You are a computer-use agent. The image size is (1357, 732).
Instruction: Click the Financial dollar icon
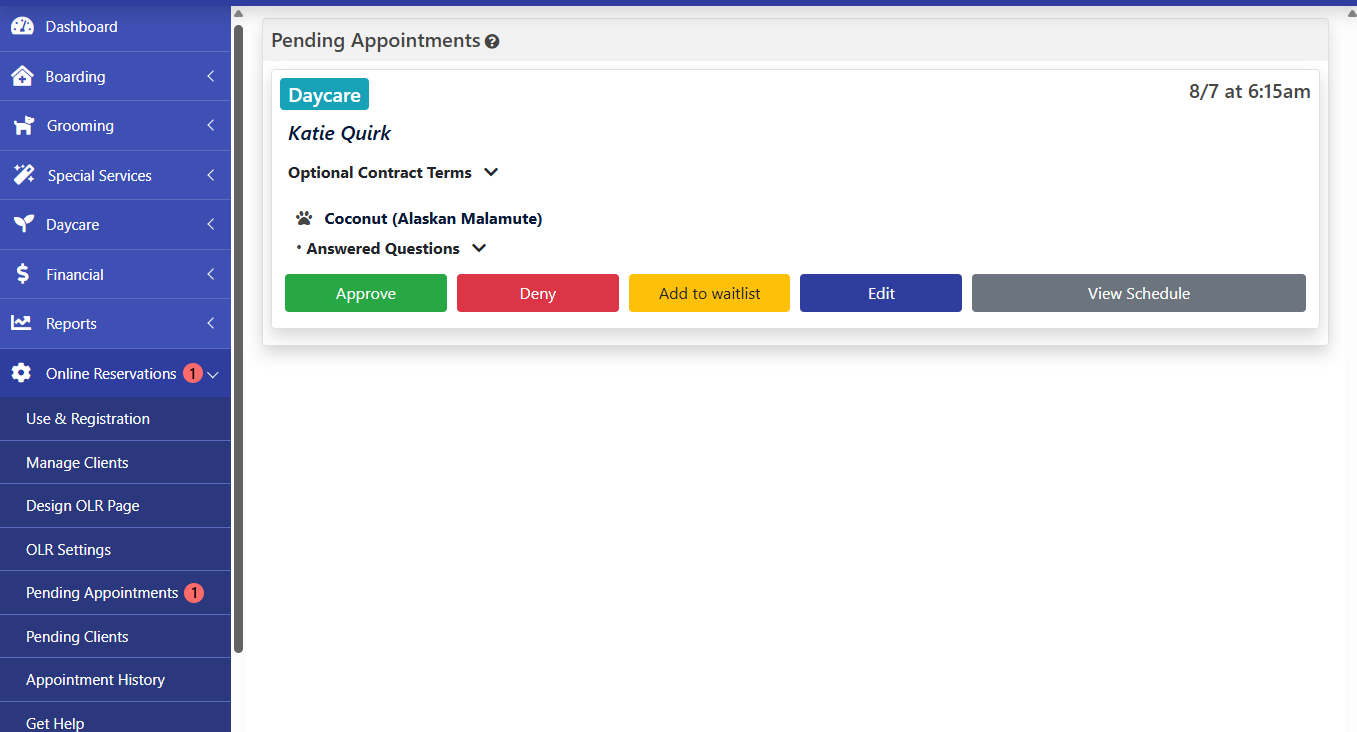tap(23, 274)
